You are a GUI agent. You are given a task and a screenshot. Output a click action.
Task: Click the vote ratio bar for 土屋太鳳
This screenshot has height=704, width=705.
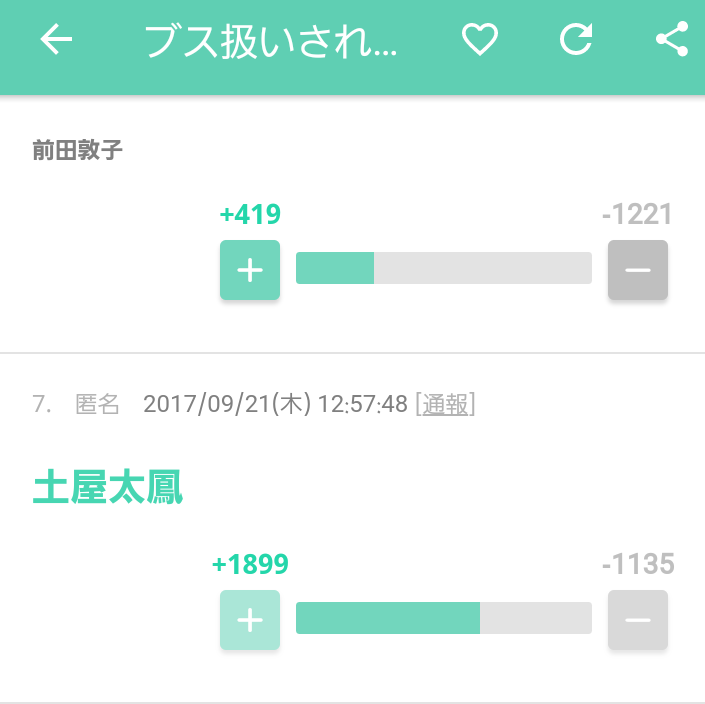coord(444,618)
